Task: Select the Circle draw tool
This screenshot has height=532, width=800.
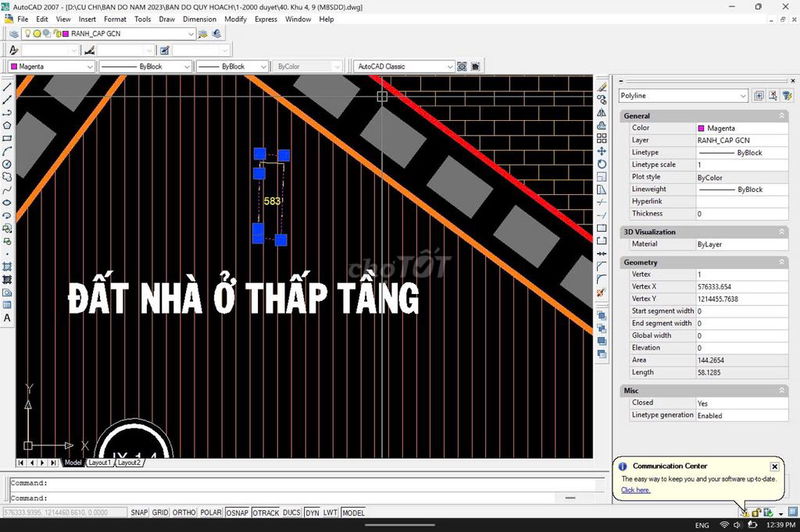Action: (8, 163)
